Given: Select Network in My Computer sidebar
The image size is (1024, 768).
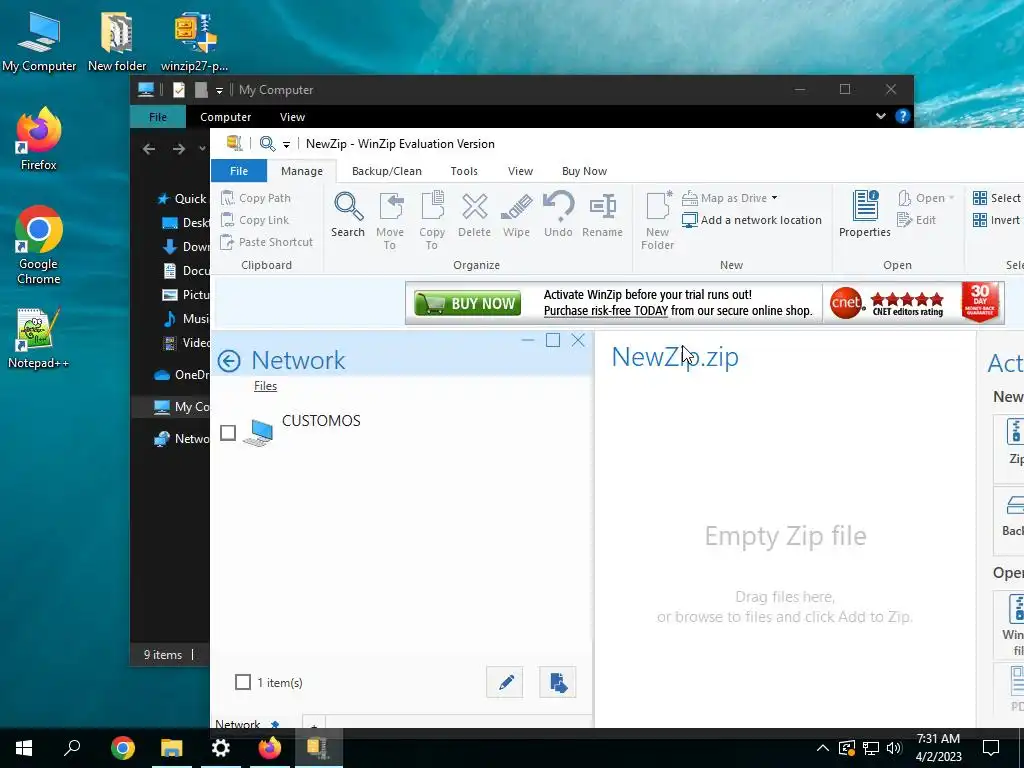Looking at the screenshot, I should 182,439.
